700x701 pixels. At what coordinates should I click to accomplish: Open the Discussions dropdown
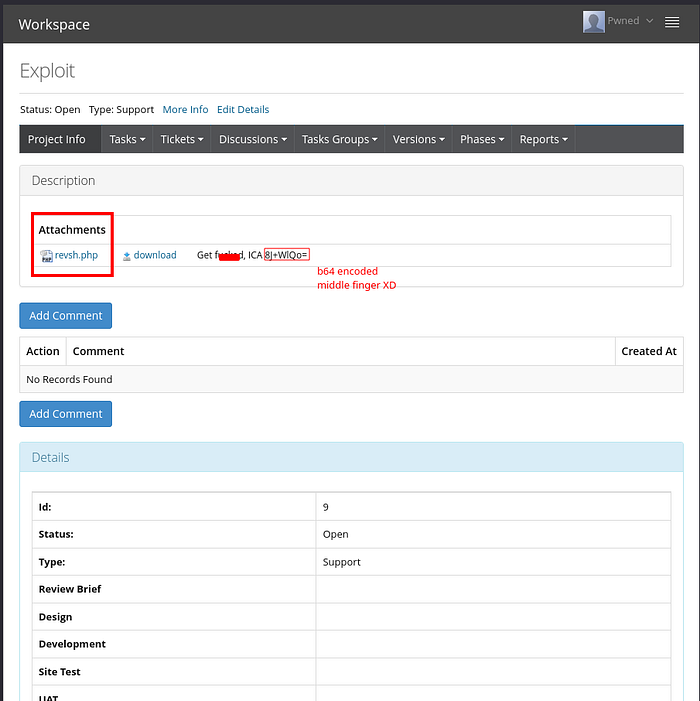coord(253,139)
